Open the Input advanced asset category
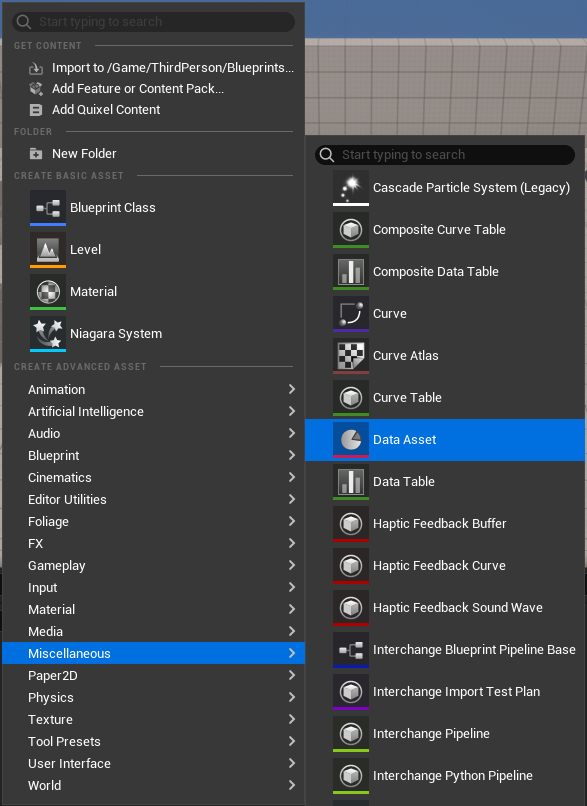Viewport: 587px width, 806px height. tap(153, 588)
